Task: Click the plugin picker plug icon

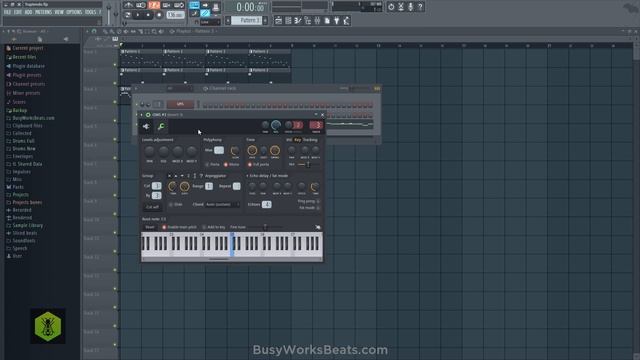Action: tap(337, 20)
